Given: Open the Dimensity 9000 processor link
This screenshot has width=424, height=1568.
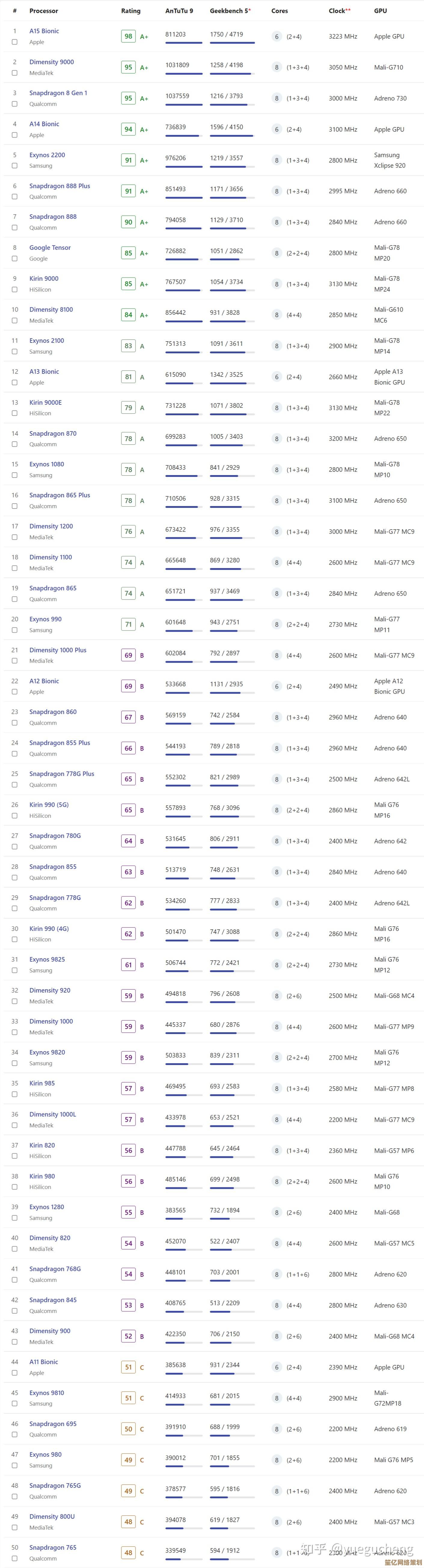Looking at the screenshot, I should click(x=52, y=62).
